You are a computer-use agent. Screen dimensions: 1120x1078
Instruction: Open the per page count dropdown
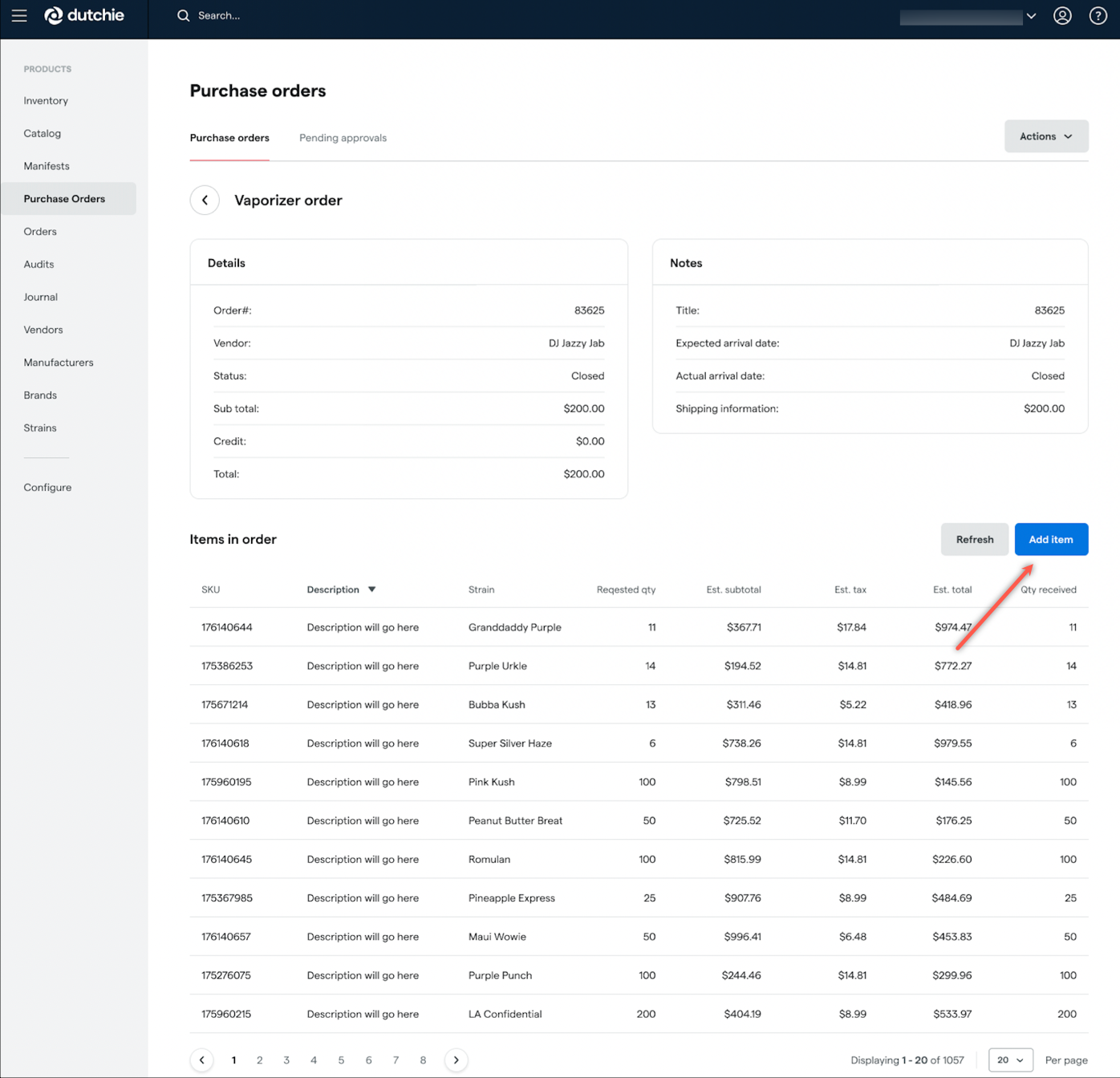(x=1010, y=1060)
